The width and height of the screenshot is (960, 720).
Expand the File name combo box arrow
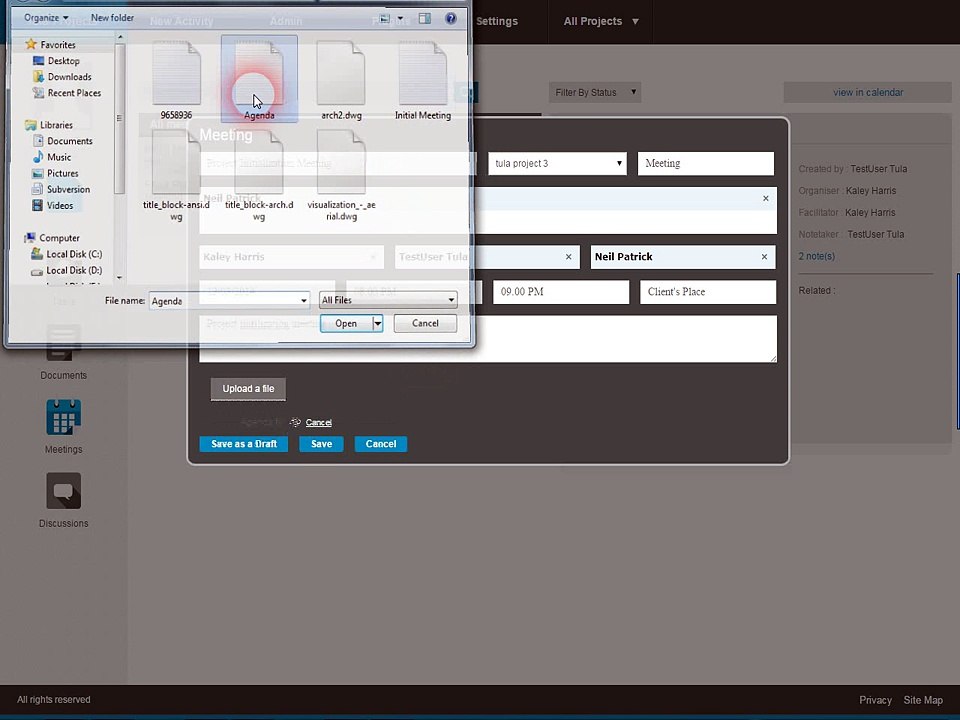304,300
